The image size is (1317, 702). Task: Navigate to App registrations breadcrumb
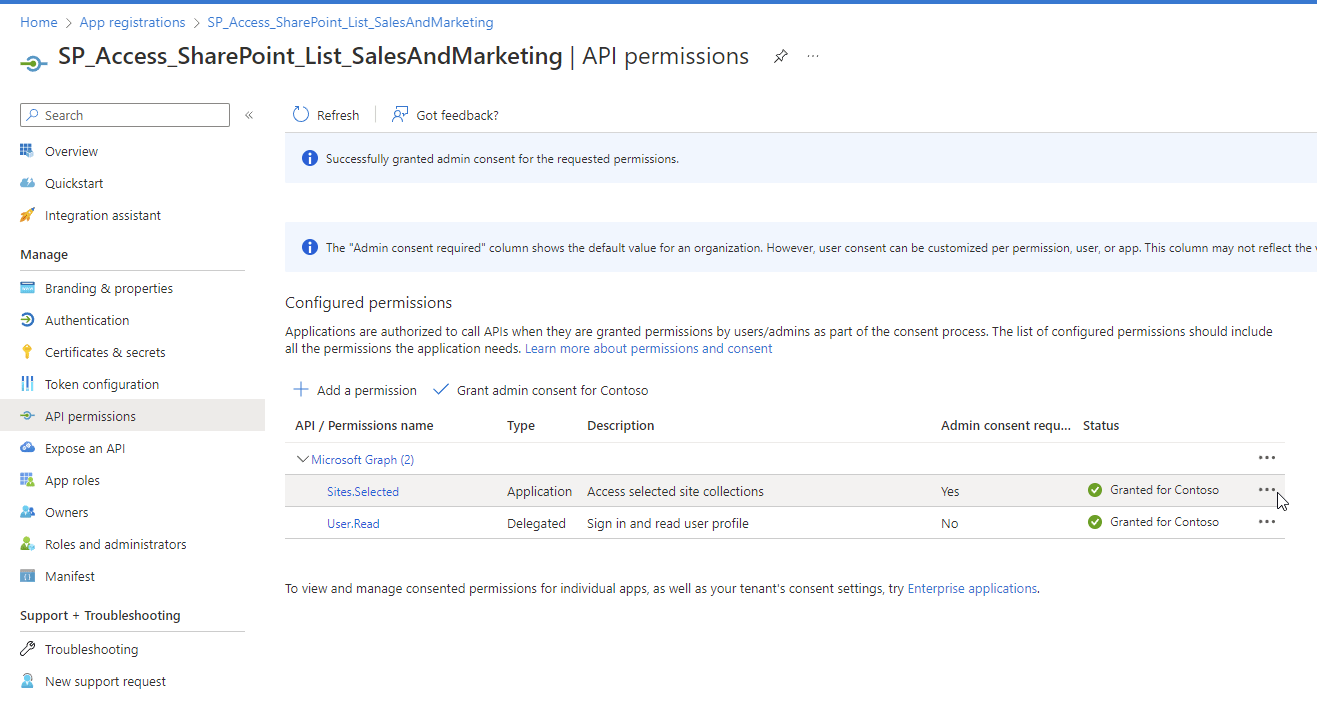tap(133, 21)
